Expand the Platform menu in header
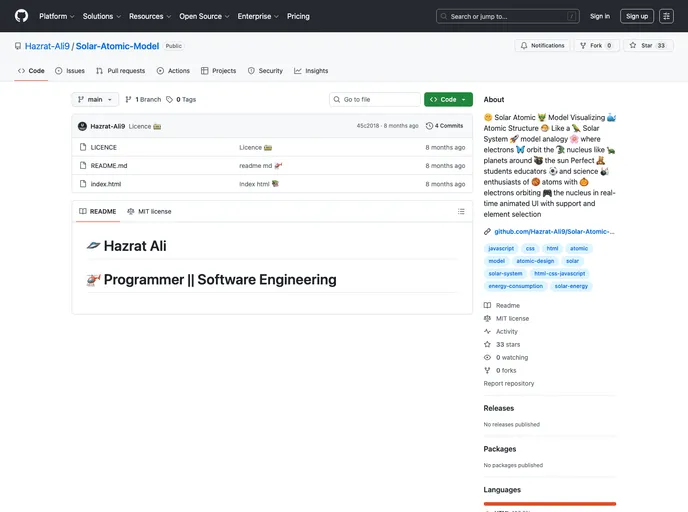Screen dimensions: 688x512 pos(56,16)
